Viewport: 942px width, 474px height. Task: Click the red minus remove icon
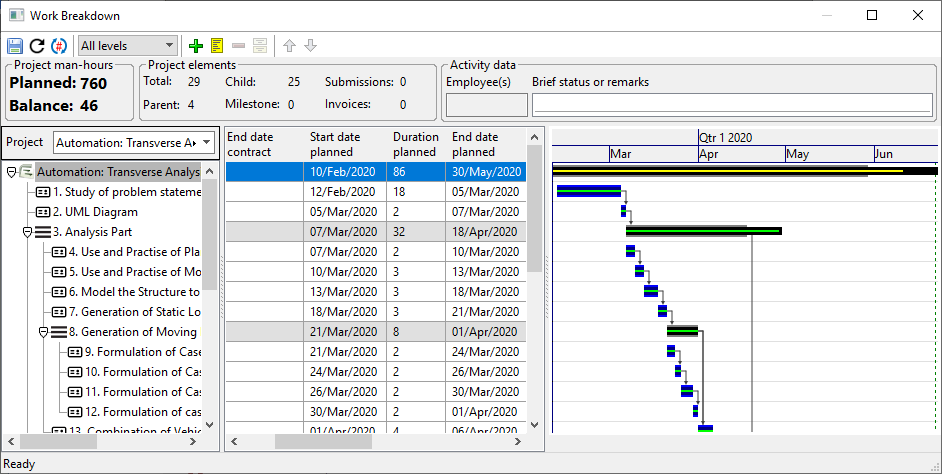pyautogui.click(x=238, y=46)
